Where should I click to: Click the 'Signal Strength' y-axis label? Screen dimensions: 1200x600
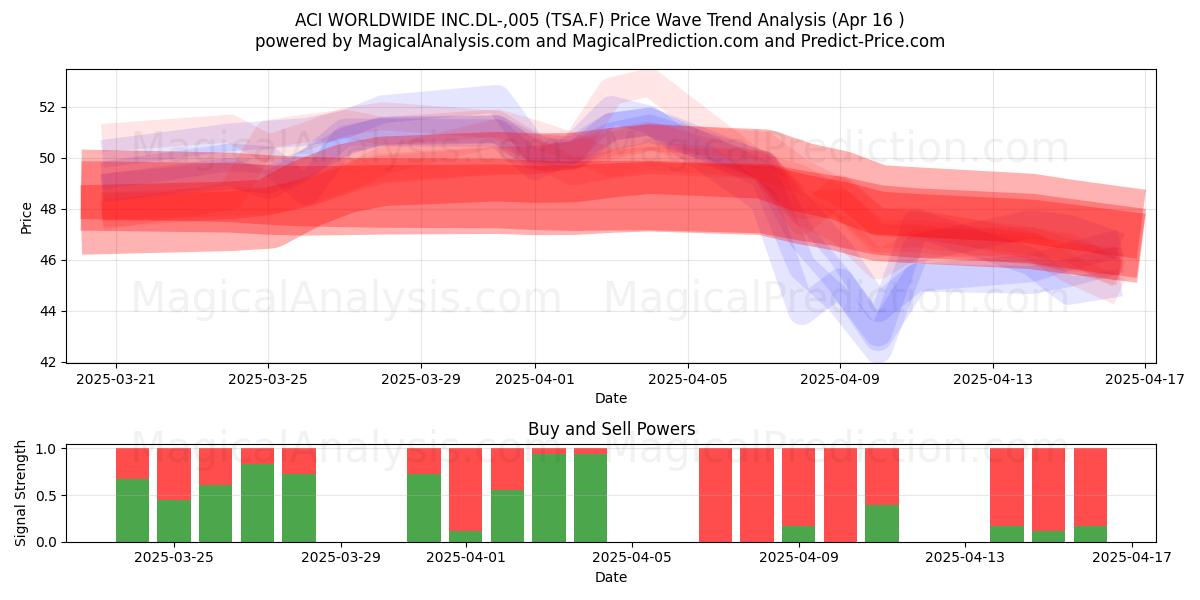(x=22, y=493)
